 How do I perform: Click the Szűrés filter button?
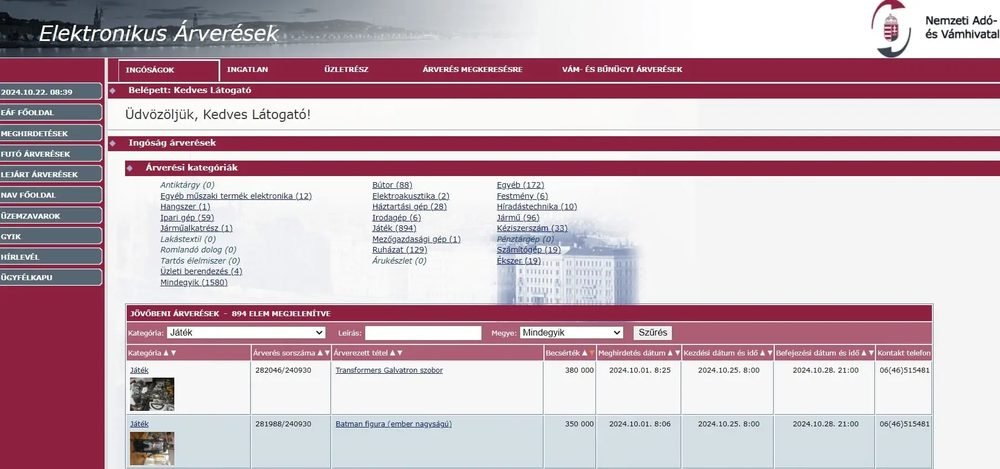[652, 332]
